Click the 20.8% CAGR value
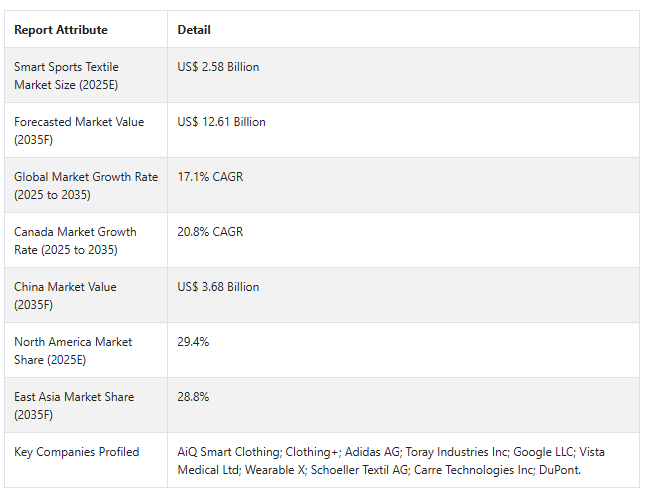The image size is (646, 492). tap(210, 232)
